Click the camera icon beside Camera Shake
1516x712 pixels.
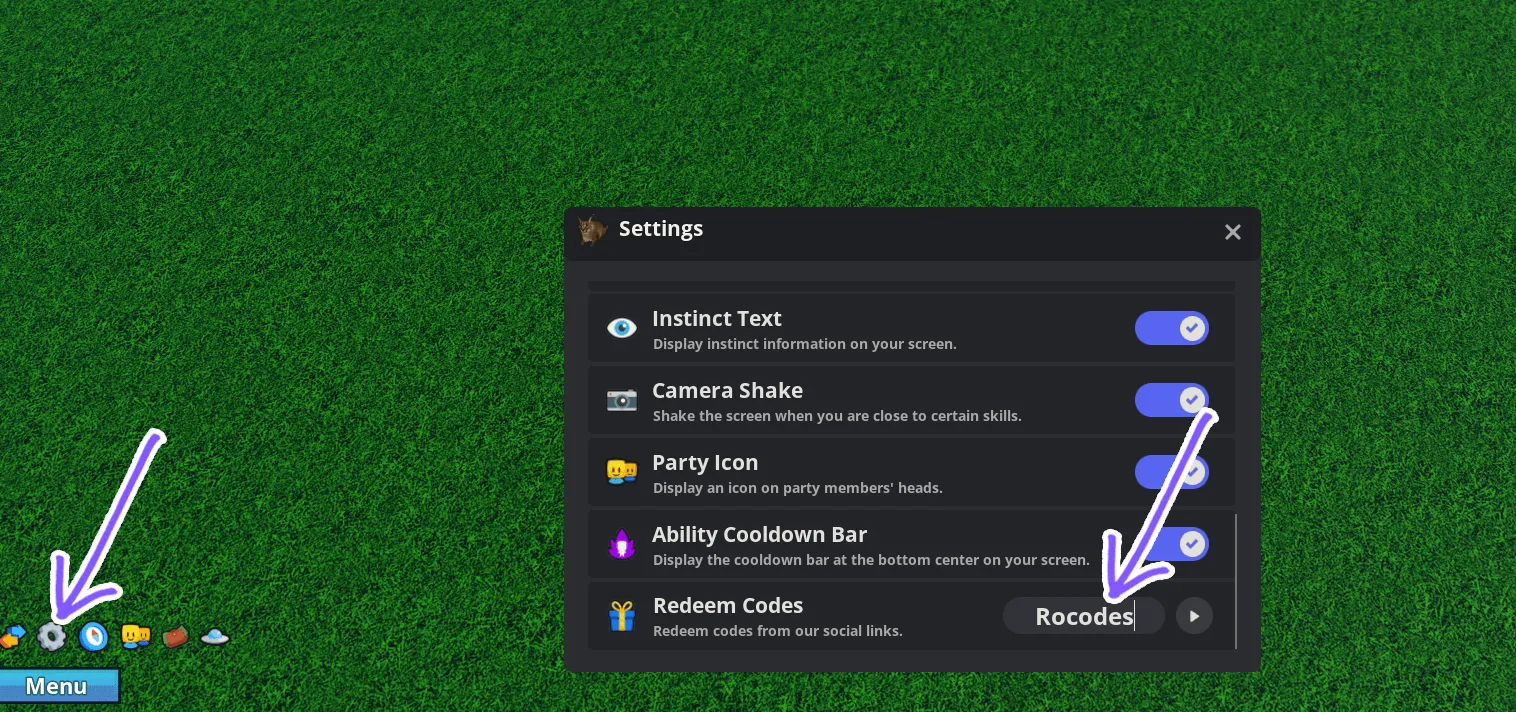coord(622,400)
